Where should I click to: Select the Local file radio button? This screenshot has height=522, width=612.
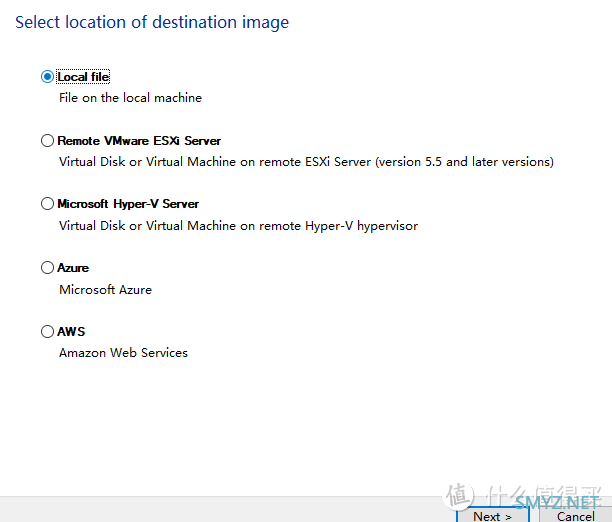tap(47, 77)
